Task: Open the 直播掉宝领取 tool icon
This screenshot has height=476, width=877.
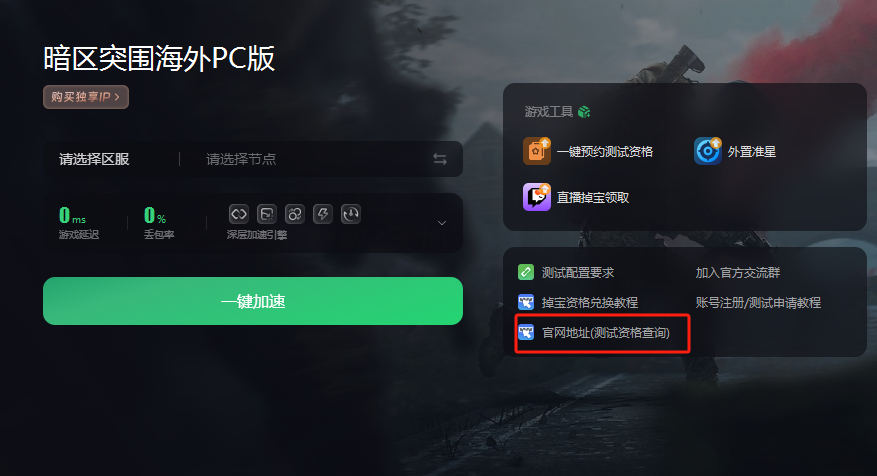Action: [x=536, y=197]
